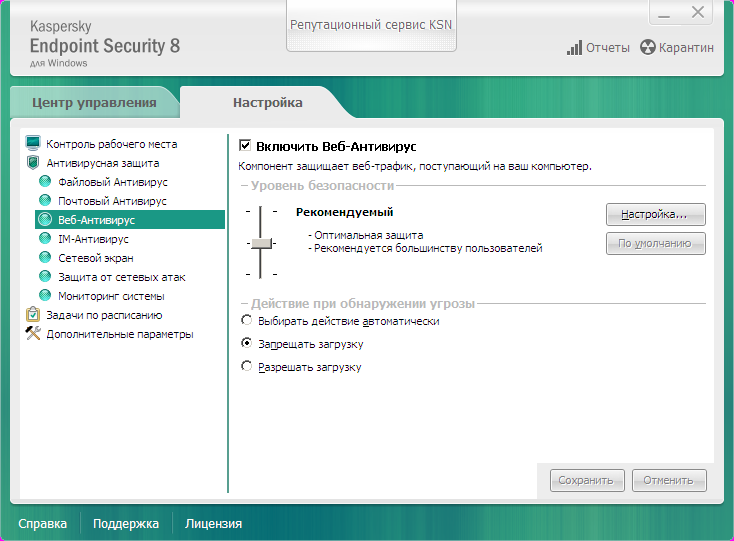The width and height of the screenshot is (734, 541).
Task: Click the Настройка... security level button
Action: click(x=655, y=214)
